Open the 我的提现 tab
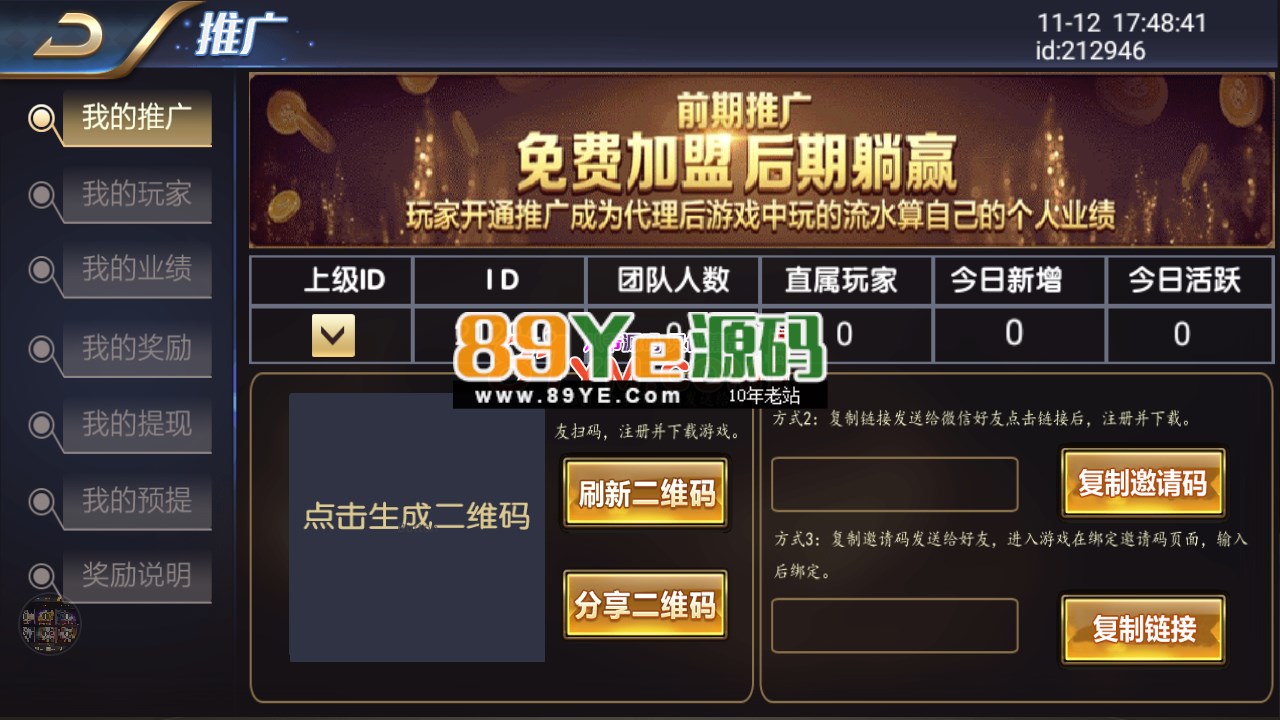 tap(137, 424)
